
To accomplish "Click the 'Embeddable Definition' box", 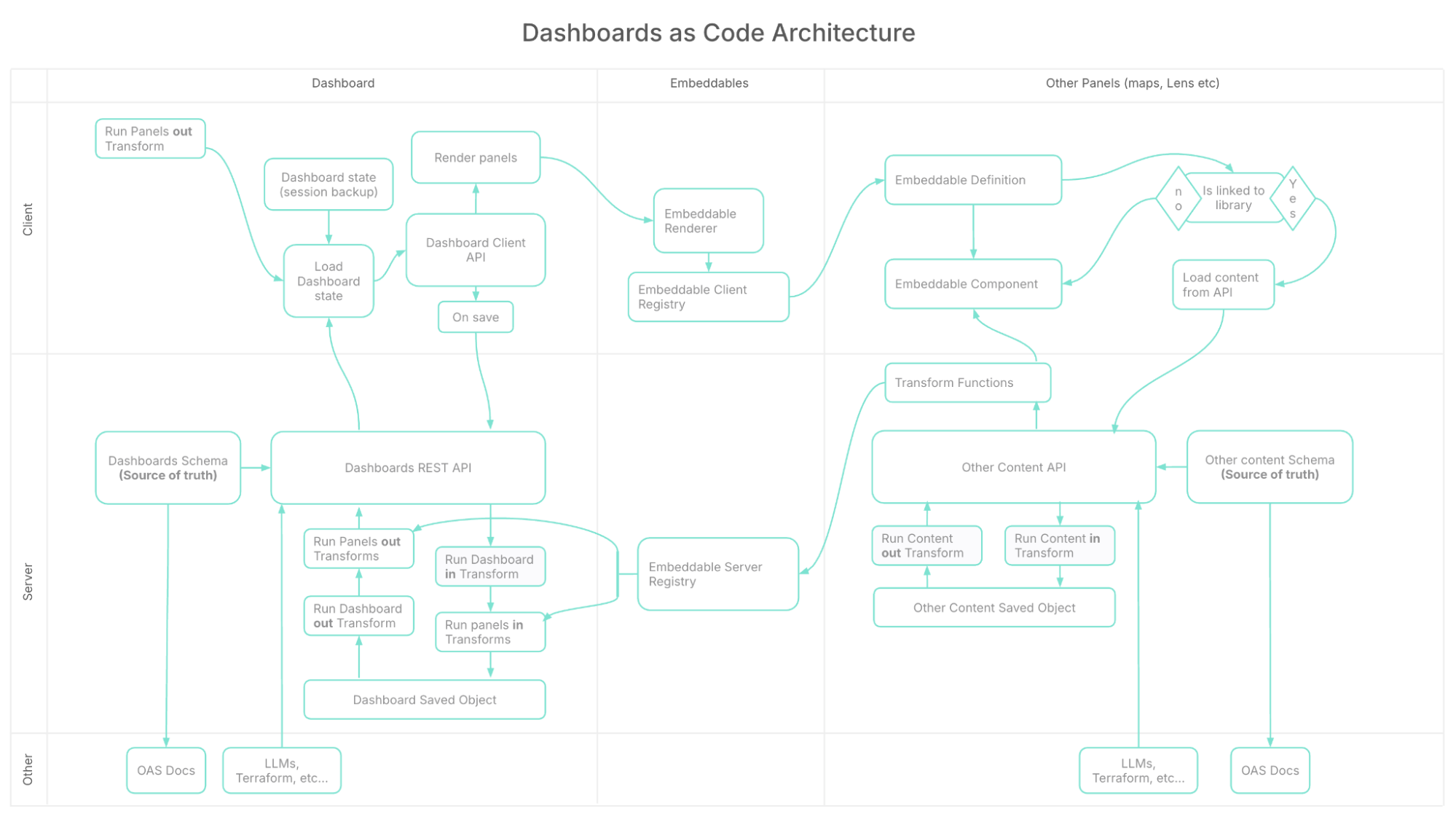I will click(x=973, y=180).
